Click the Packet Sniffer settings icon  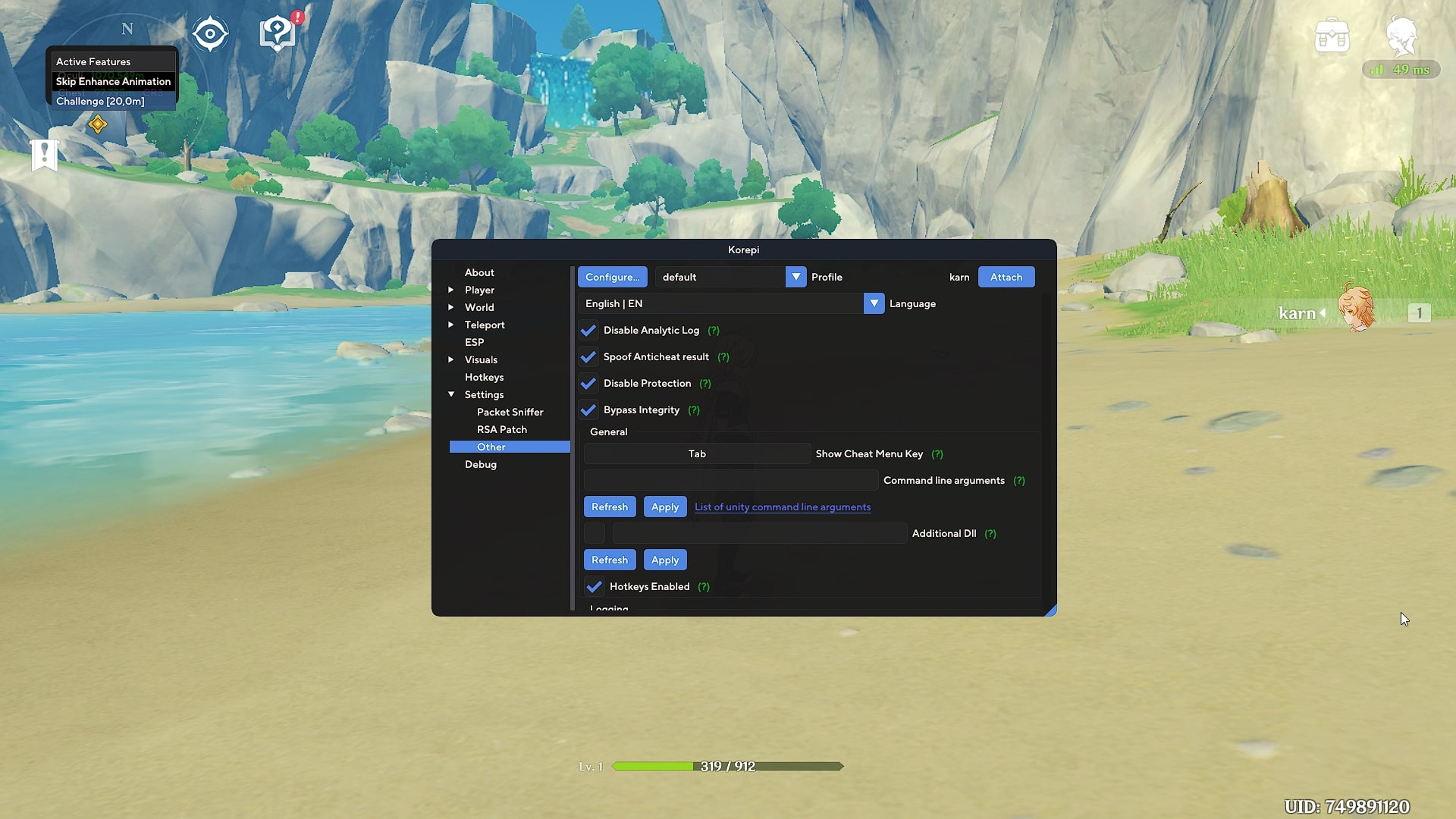pyautogui.click(x=509, y=412)
